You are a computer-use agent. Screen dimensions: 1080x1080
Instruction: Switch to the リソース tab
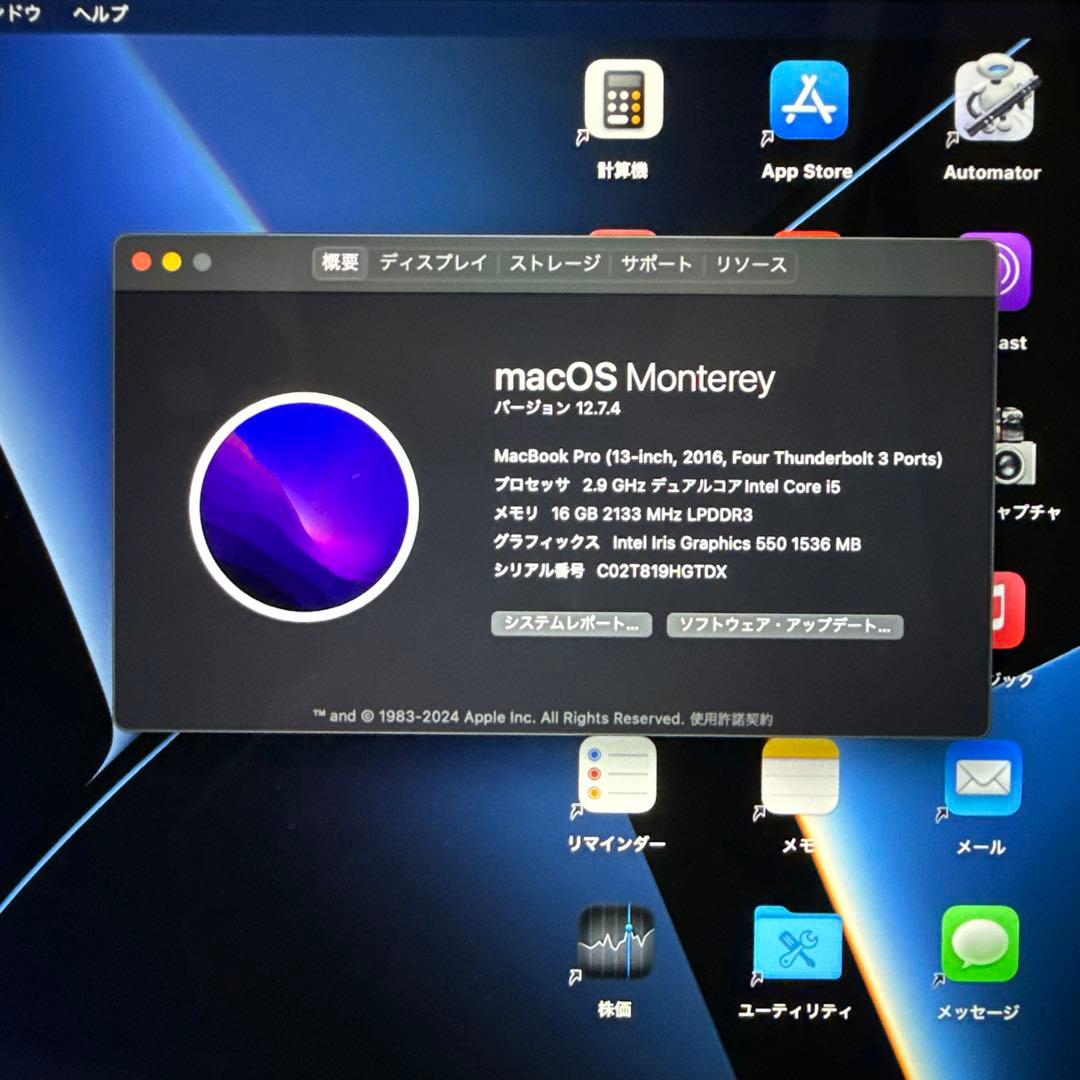pos(749,265)
